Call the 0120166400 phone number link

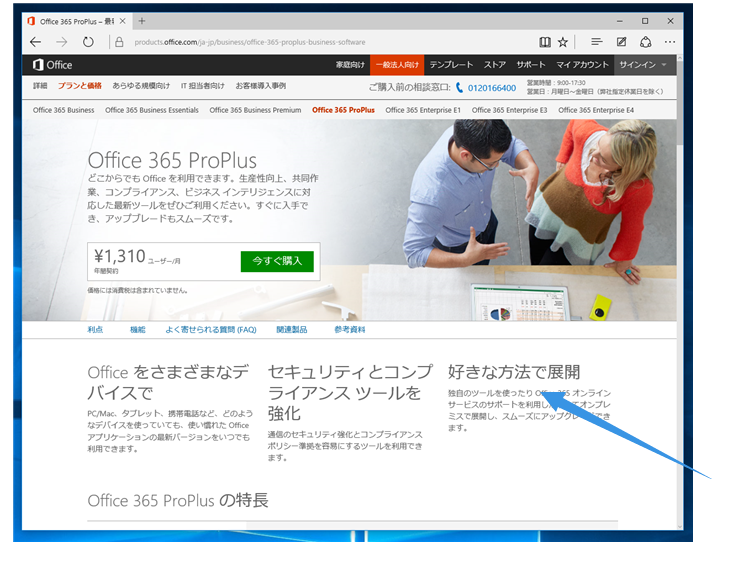492,88
